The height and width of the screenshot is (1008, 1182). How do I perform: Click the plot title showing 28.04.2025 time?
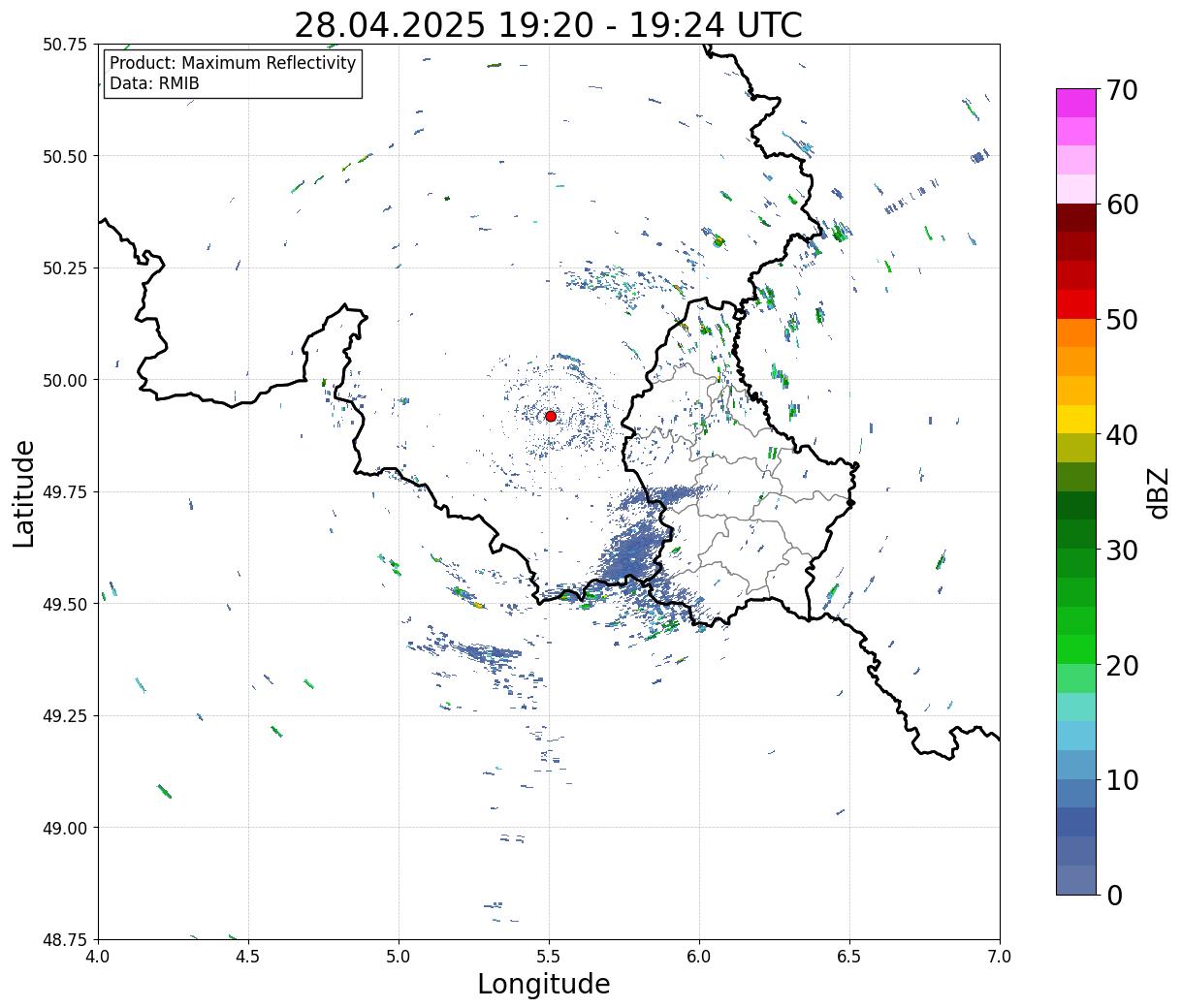[548, 24]
